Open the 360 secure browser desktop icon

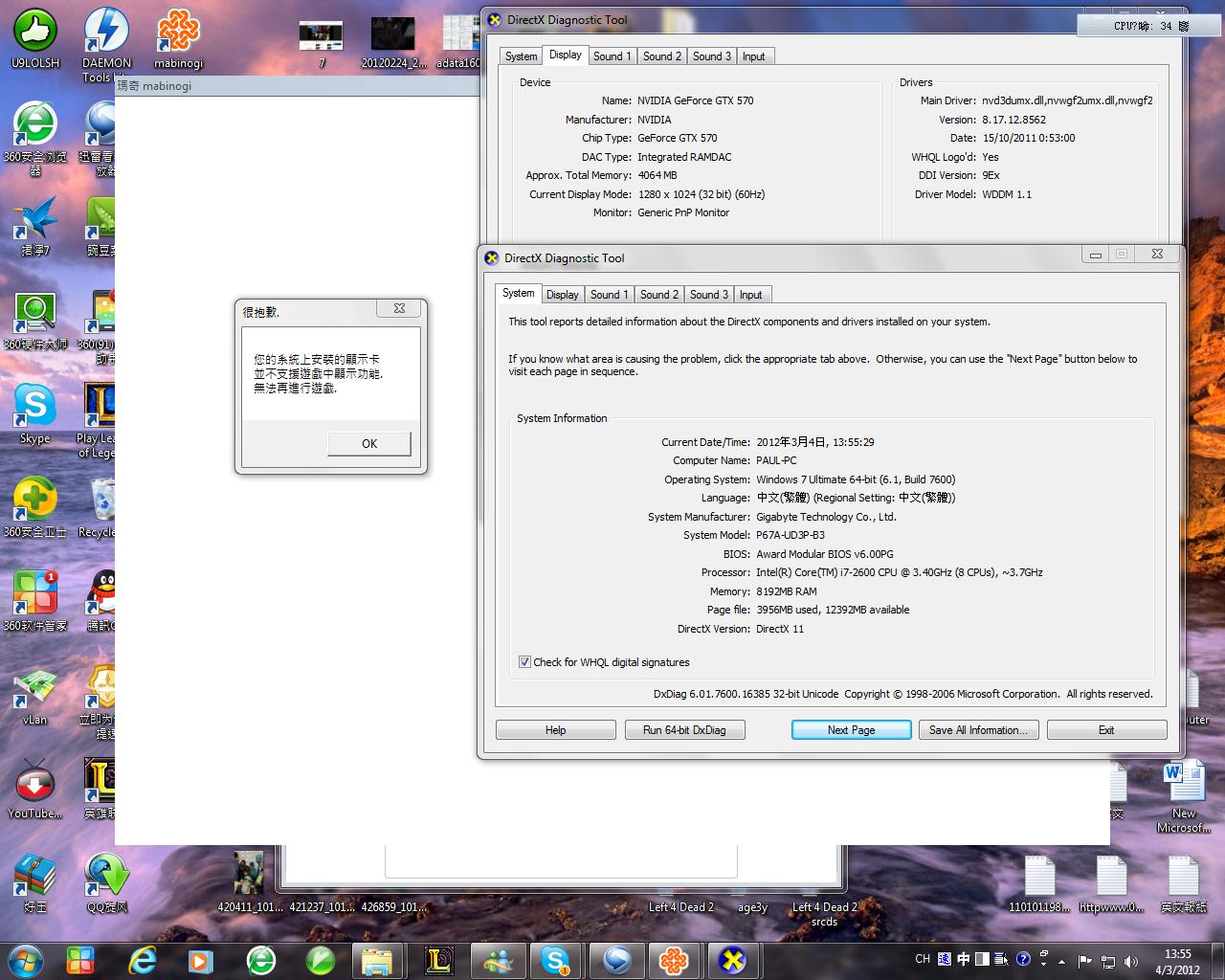[35, 138]
